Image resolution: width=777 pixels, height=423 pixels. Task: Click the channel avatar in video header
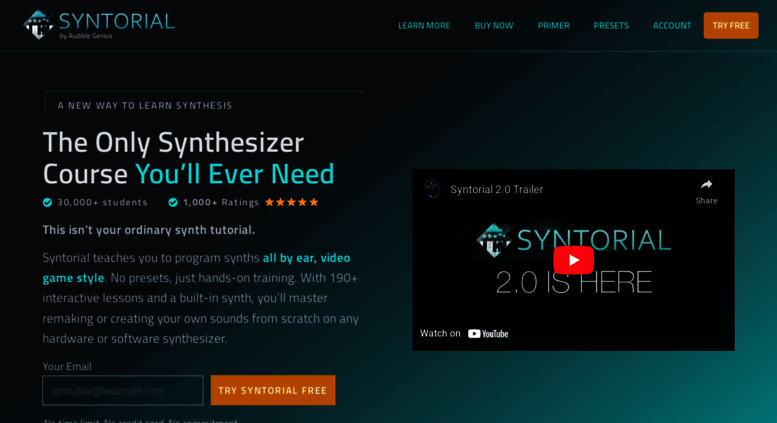coord(432,189)
